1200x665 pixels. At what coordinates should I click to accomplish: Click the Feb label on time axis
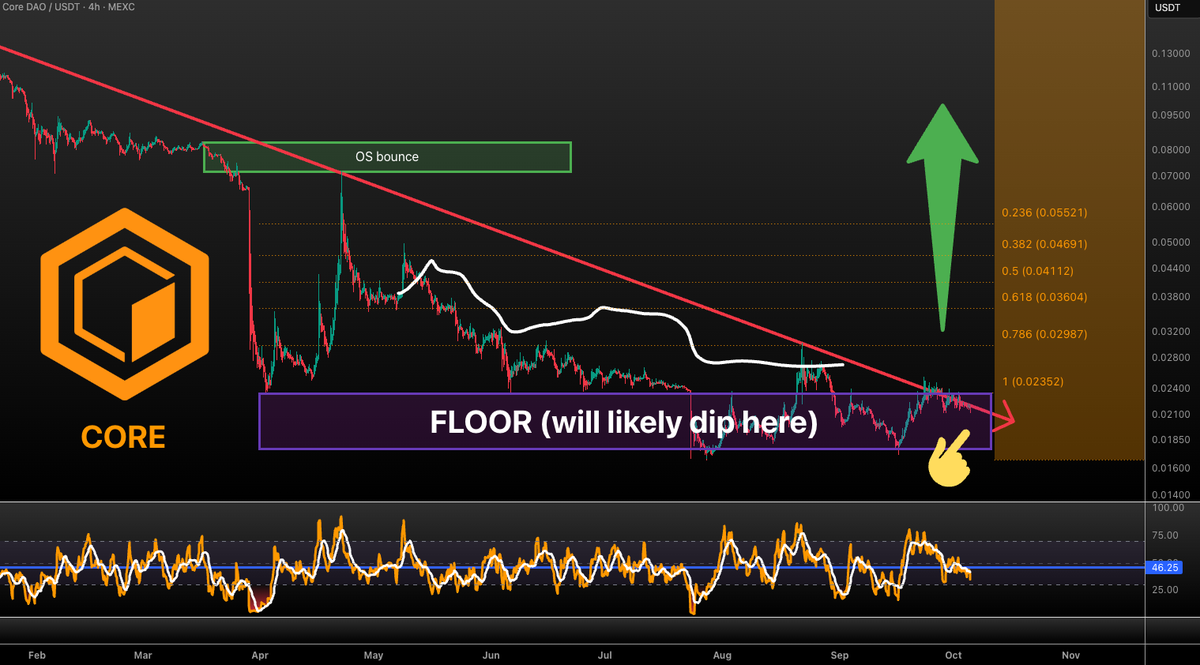pos(37,655)
